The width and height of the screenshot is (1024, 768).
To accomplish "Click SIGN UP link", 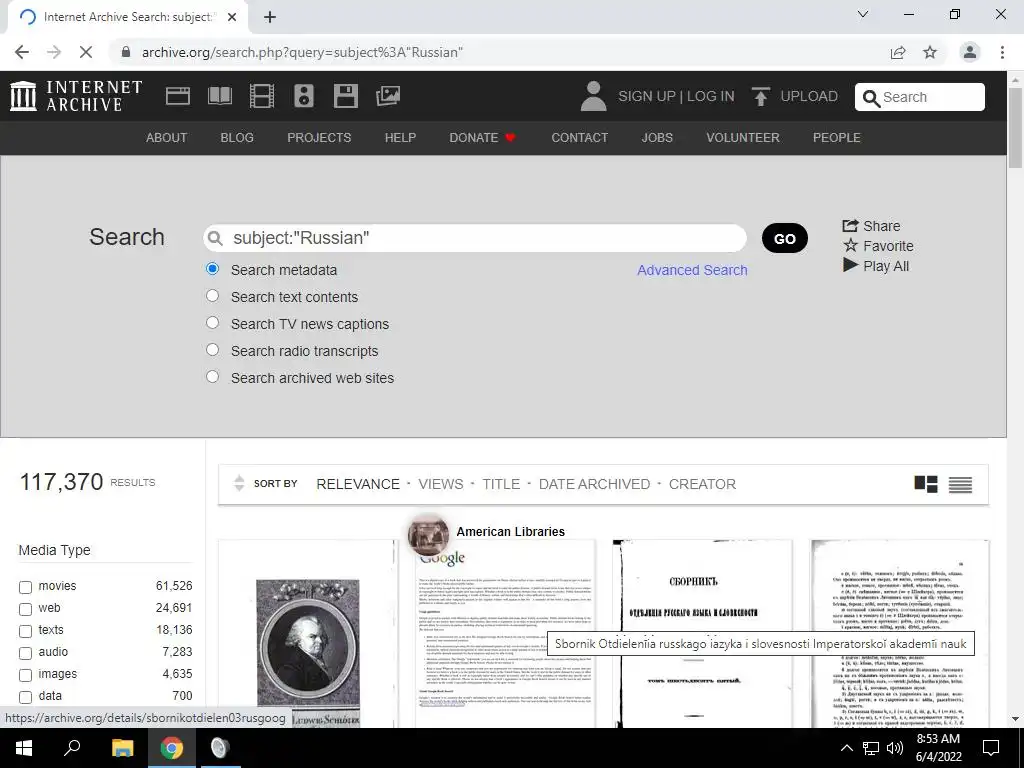I will click(647, 96).
